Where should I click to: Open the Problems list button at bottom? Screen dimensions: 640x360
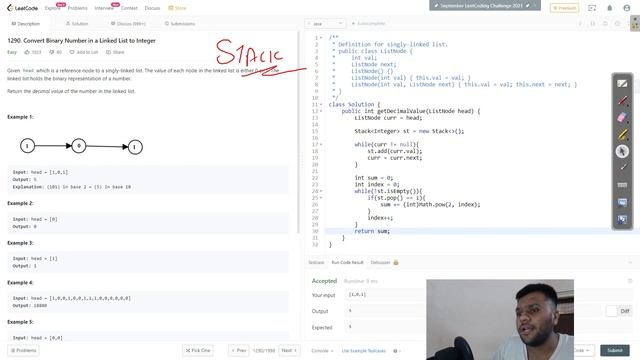[23, 351]
